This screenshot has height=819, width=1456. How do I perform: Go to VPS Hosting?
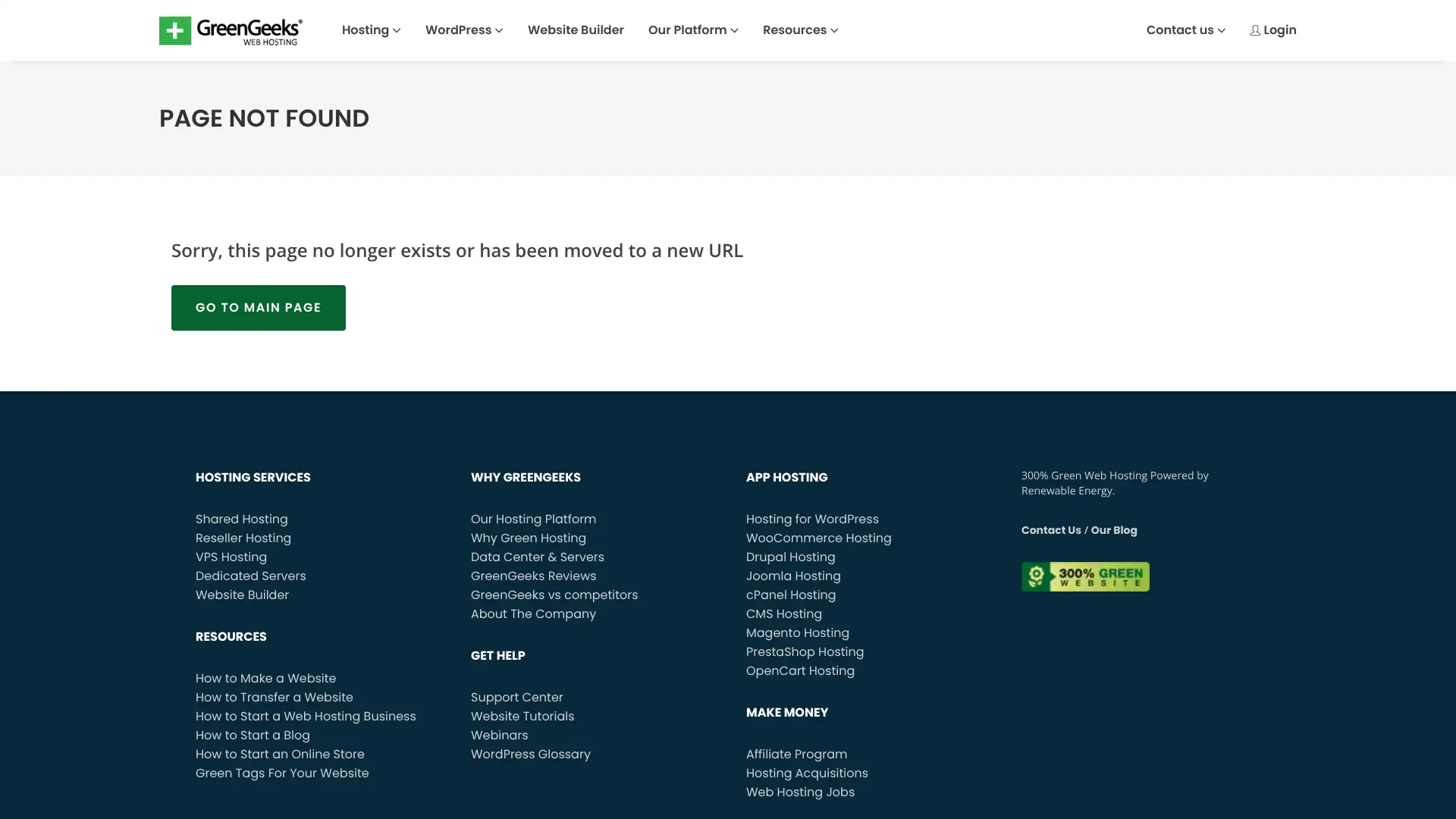231,557
